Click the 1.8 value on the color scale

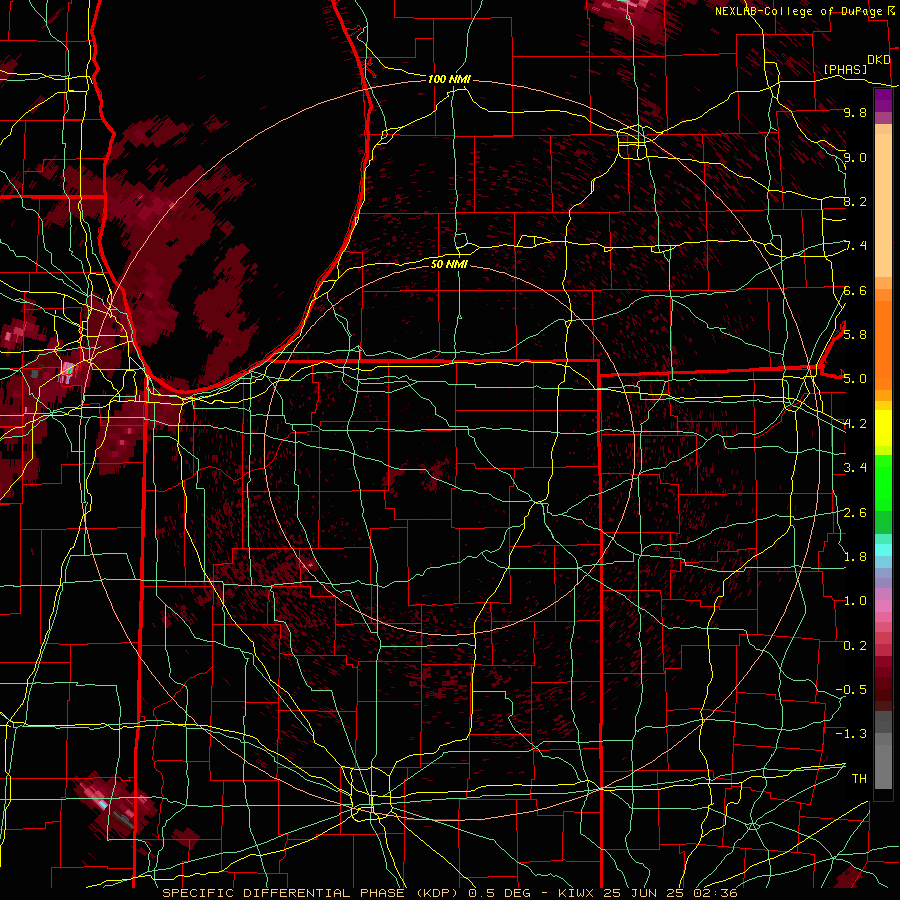click(855, 557)
